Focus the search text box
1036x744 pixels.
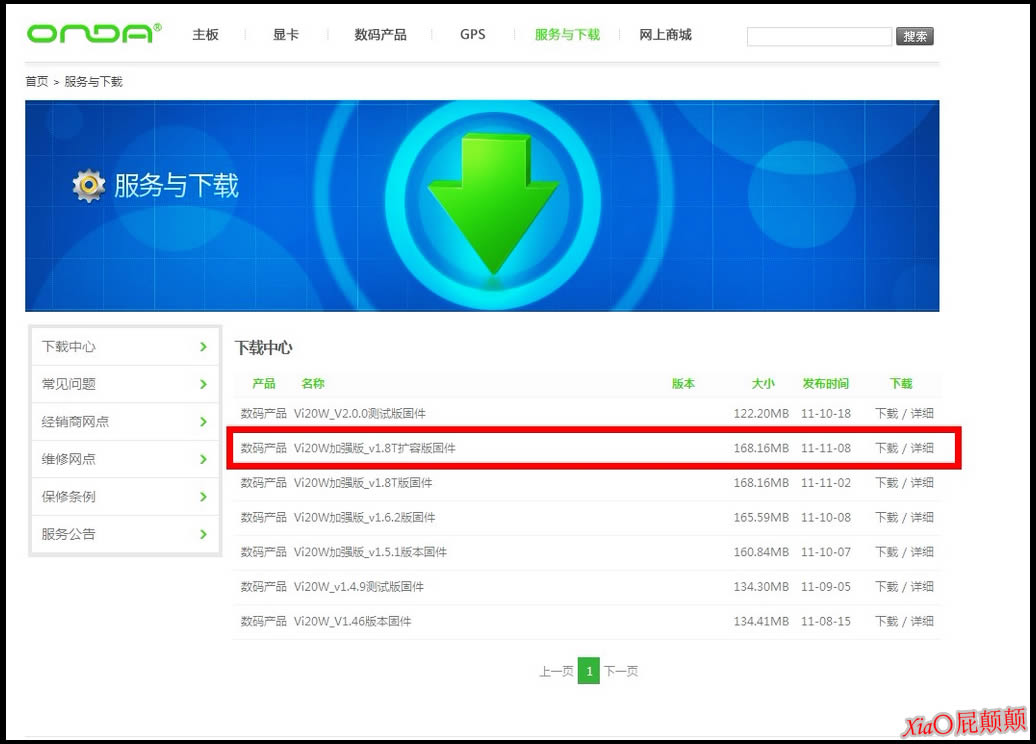pos(818,37)
